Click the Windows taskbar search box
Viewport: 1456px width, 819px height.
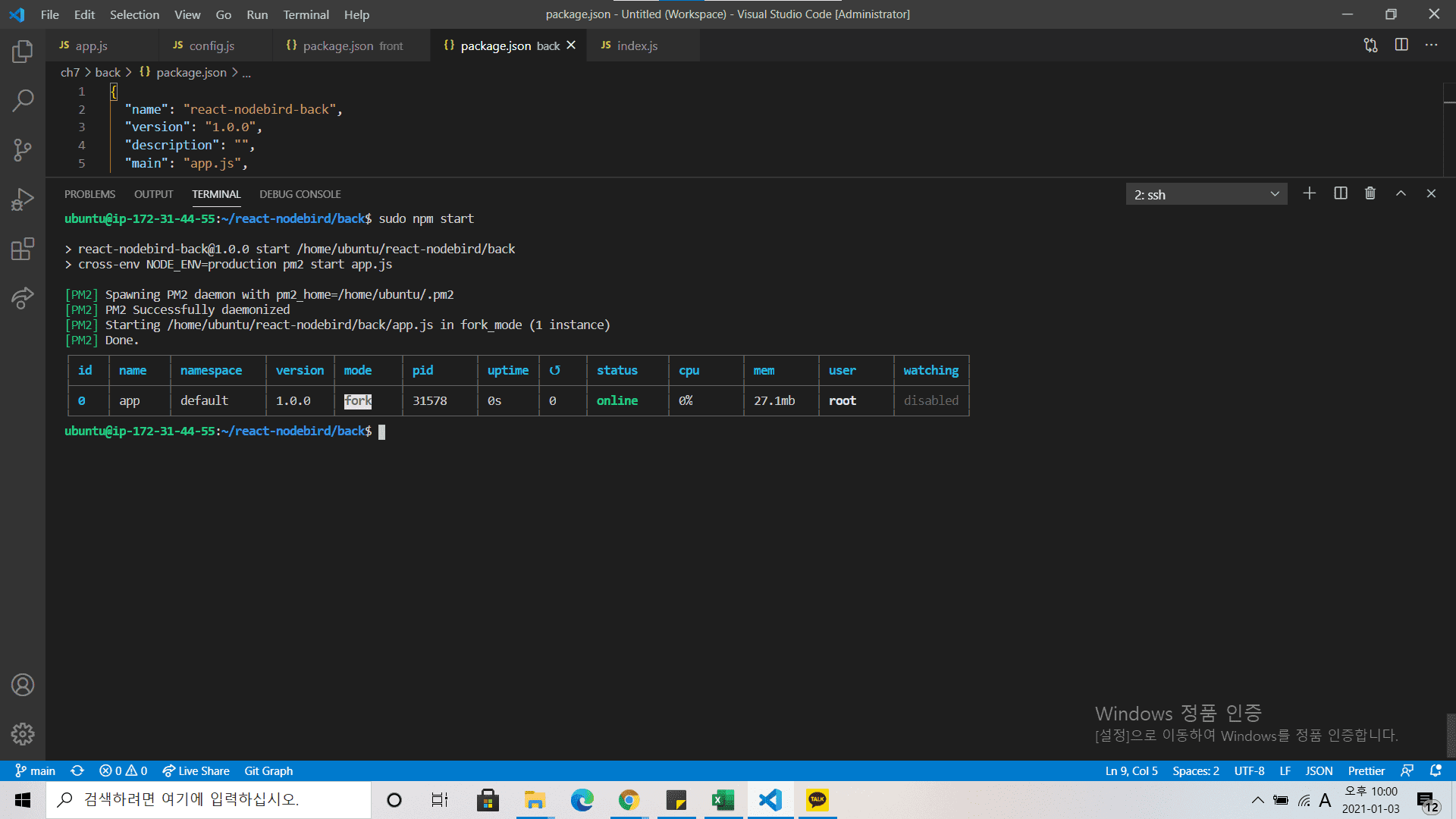click(x=209, y=799)
